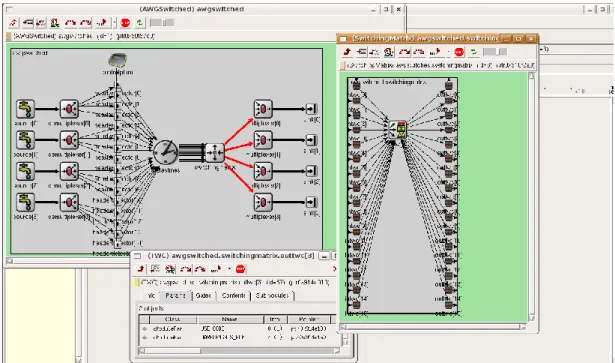615x363 pixels.
Task: Click red stop button in AWGSwitched toolbar
Action: (125, 23)
